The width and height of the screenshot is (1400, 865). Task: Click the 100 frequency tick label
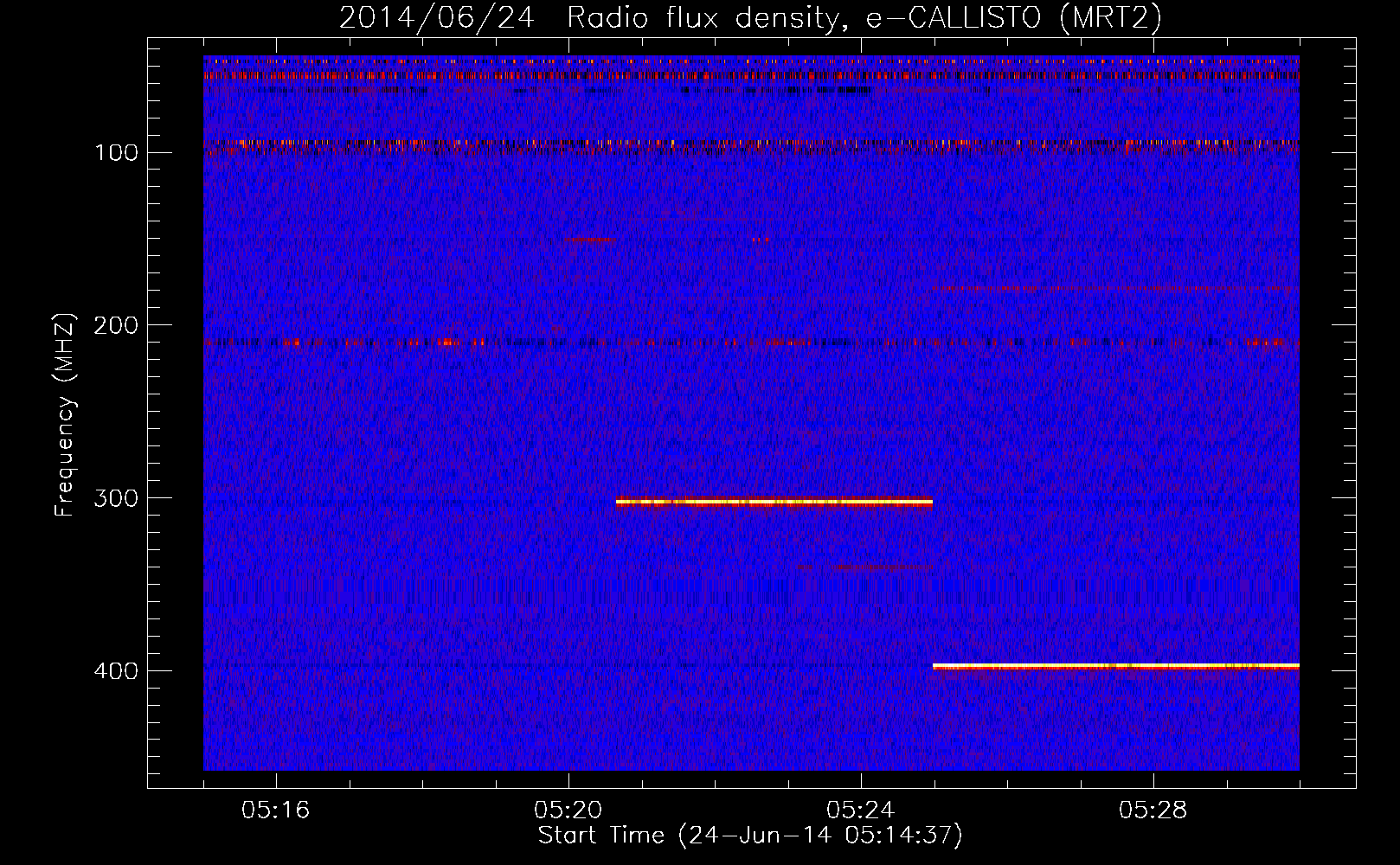[x=117, y=153]
